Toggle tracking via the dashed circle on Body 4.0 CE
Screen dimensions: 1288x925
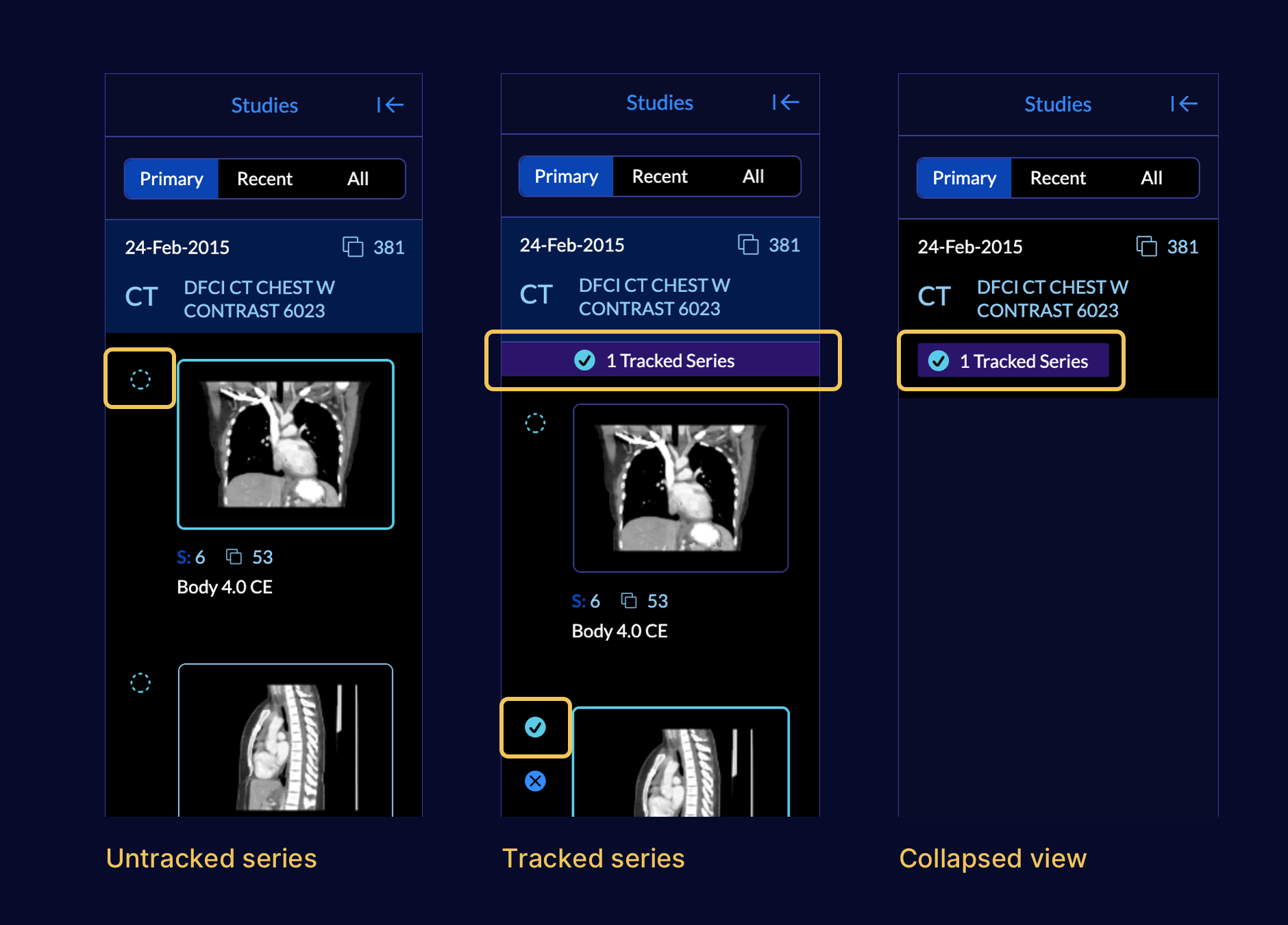(x=140, y=378)
